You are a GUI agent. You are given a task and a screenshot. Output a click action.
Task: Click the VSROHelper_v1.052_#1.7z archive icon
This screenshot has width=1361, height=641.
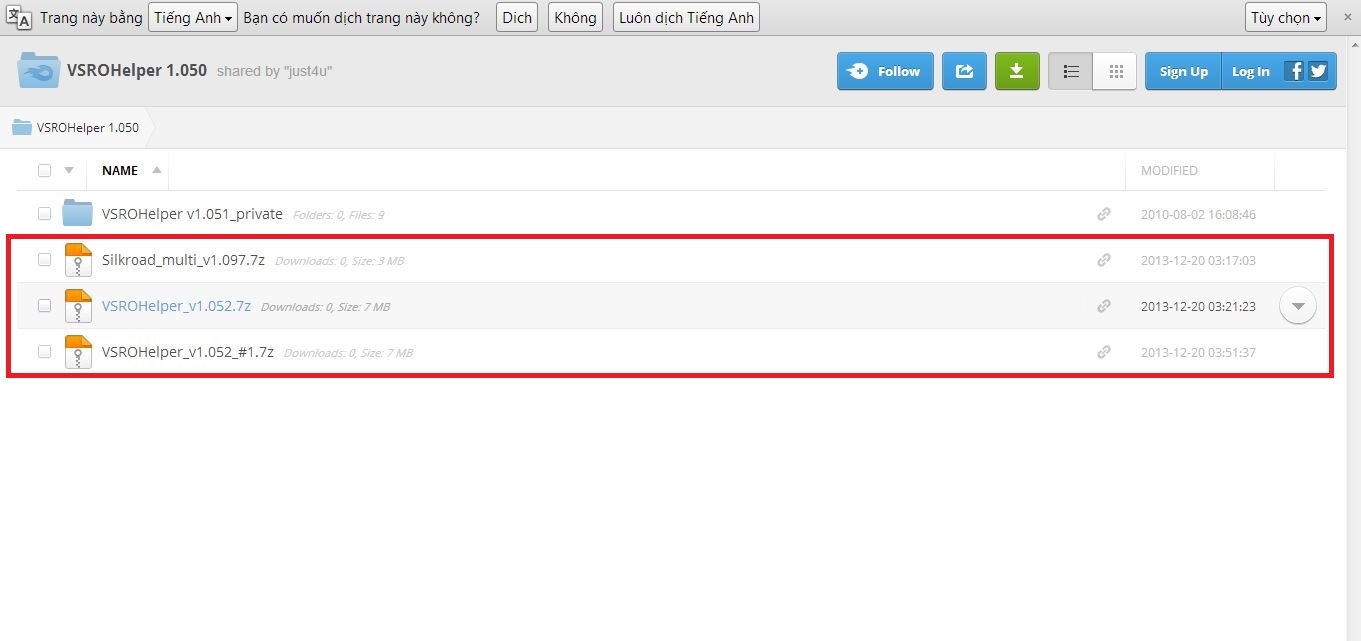point(77,352)
